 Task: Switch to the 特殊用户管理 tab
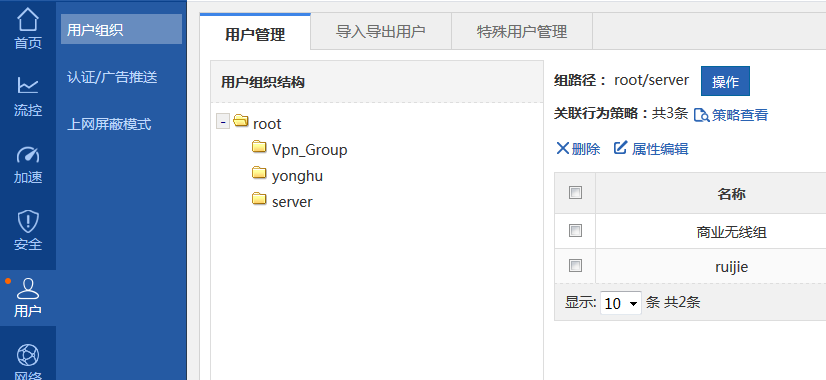coord(522,31)
